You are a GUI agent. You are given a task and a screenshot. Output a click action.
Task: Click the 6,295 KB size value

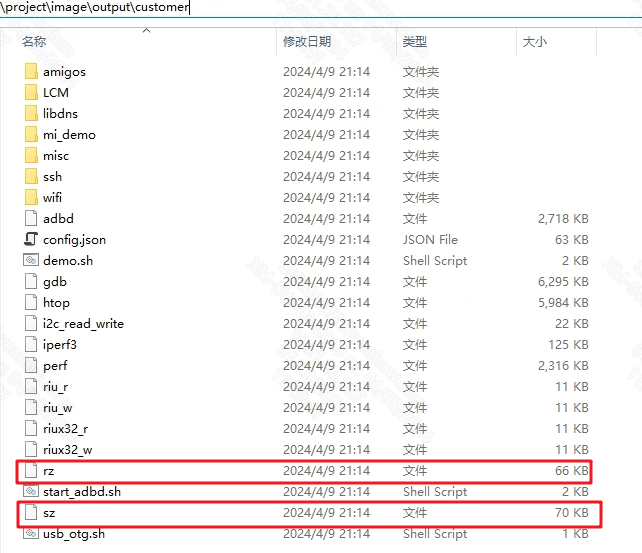click(563, 282)
